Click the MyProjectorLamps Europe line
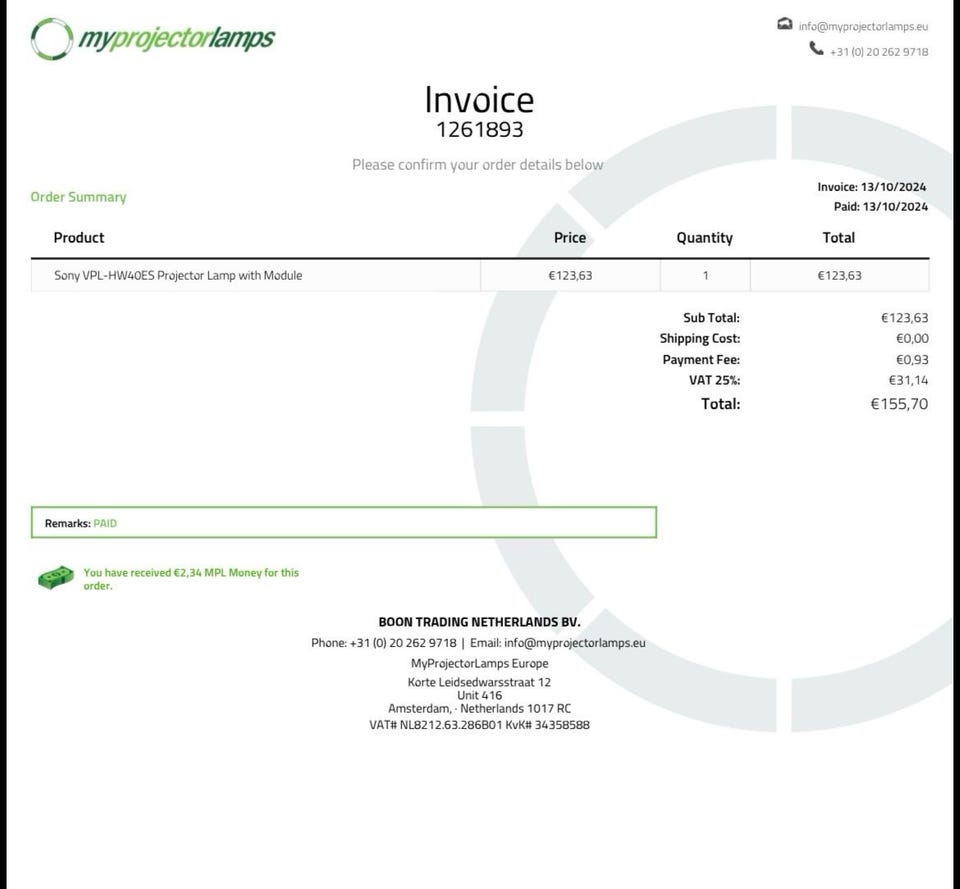Screen dimensions: 960x889 point(479,663)
